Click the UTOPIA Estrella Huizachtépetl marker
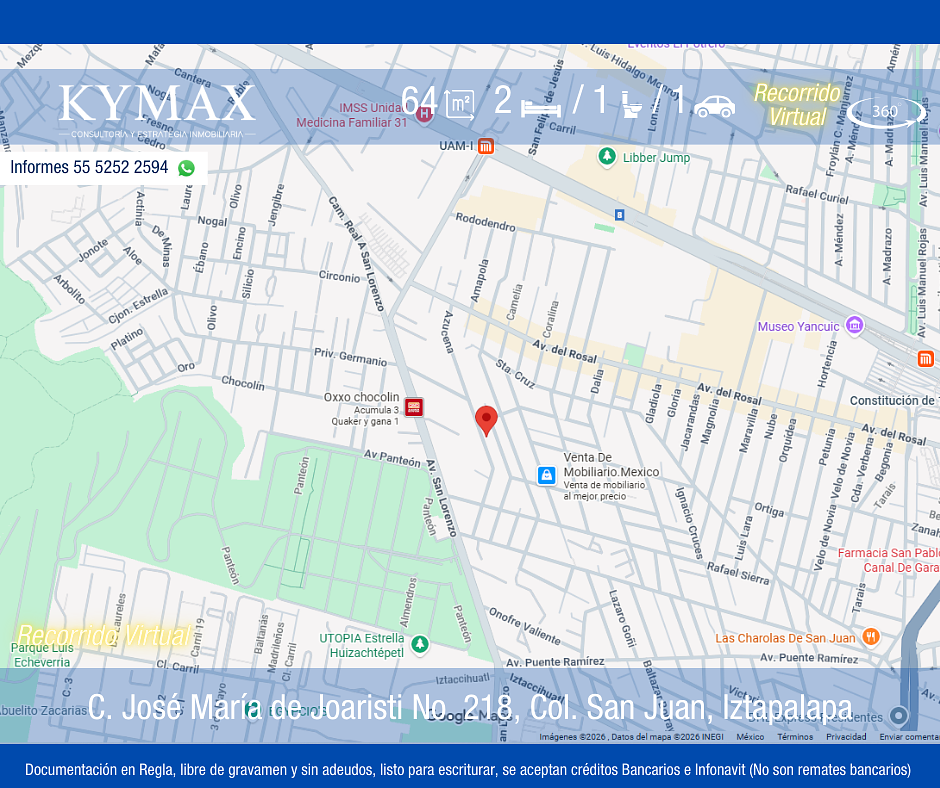This screenshot has height=788, width=940. pos(420,644)
